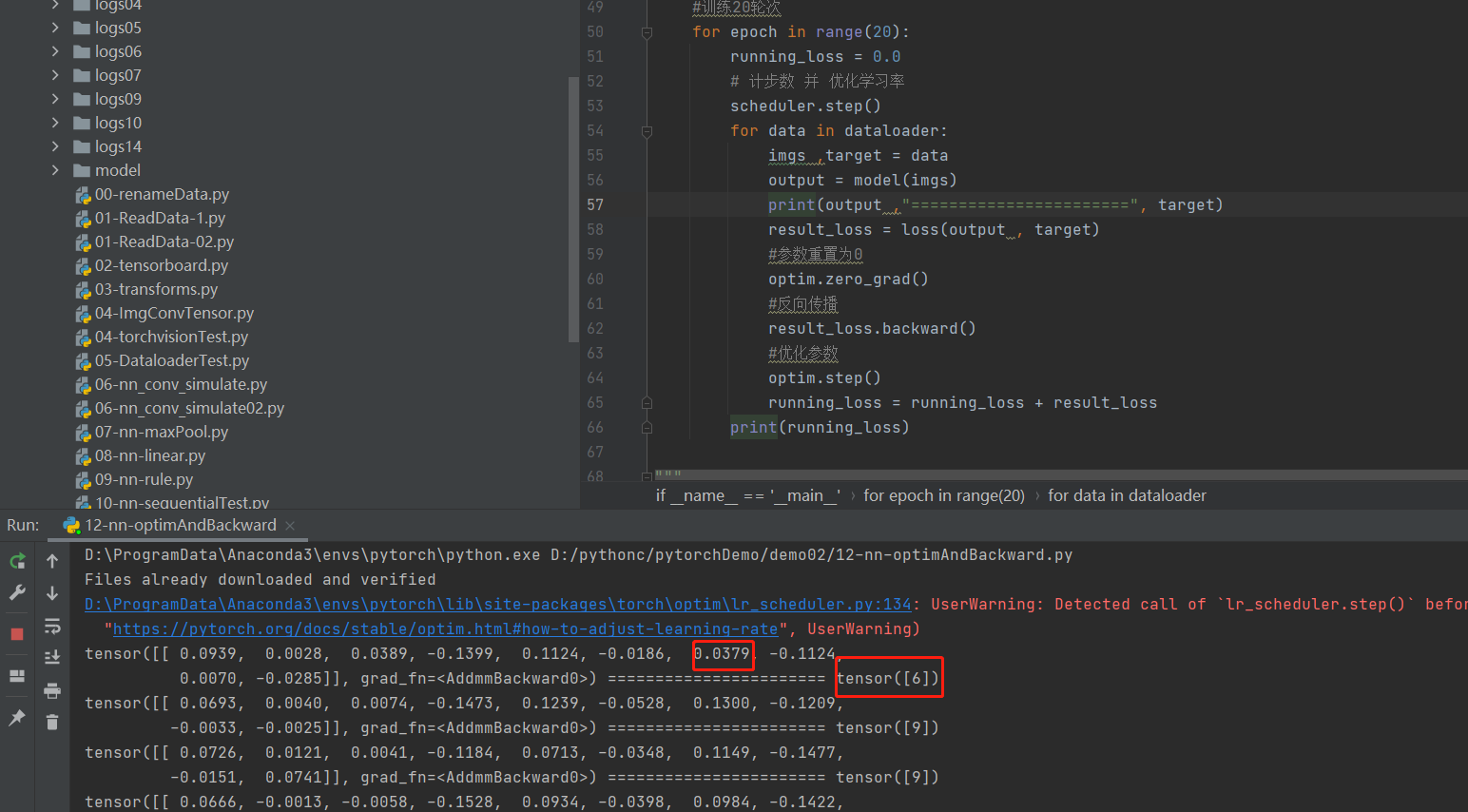Place cursor on scheduler.step() line
Image resolution: width=1468 pixels, height=812 pixels.
(x=805, y=106)
